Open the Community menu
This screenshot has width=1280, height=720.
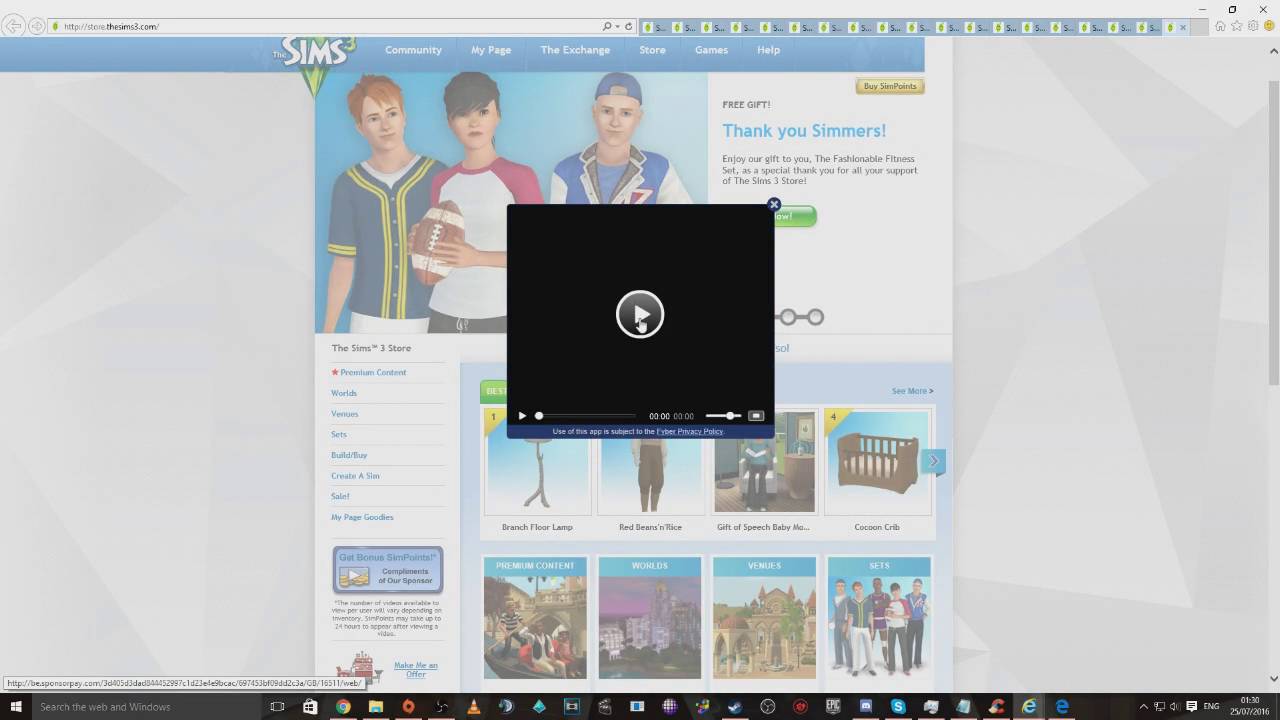[x=413, y=50]
